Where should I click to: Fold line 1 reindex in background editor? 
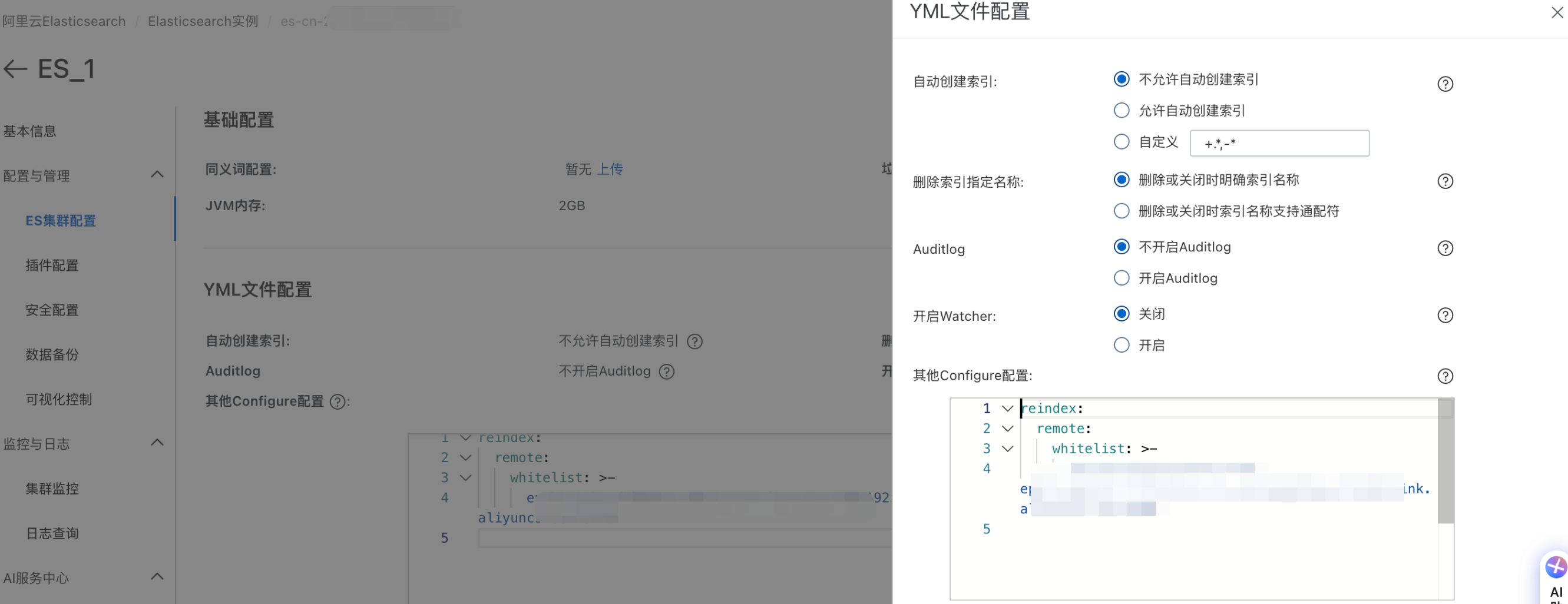(466, 438)
